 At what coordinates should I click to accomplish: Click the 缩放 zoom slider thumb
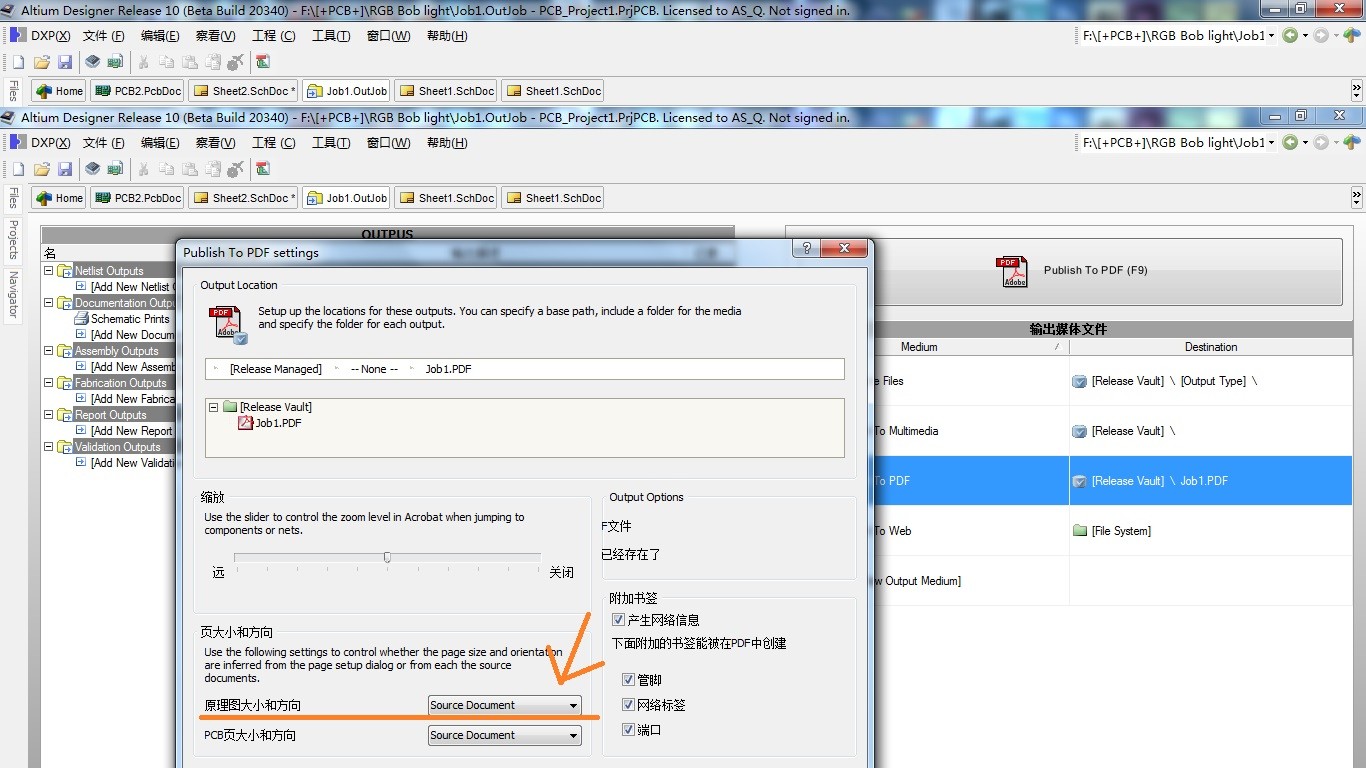coord(387,557)
